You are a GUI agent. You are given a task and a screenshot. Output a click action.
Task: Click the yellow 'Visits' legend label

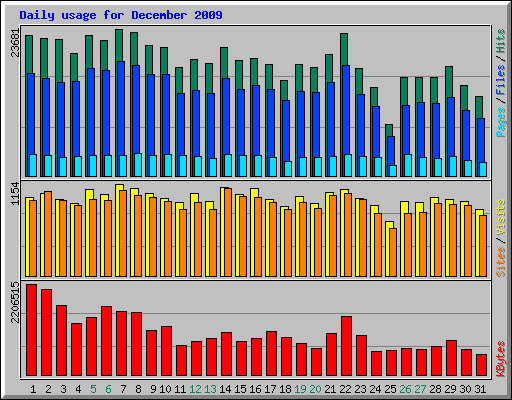501,218
